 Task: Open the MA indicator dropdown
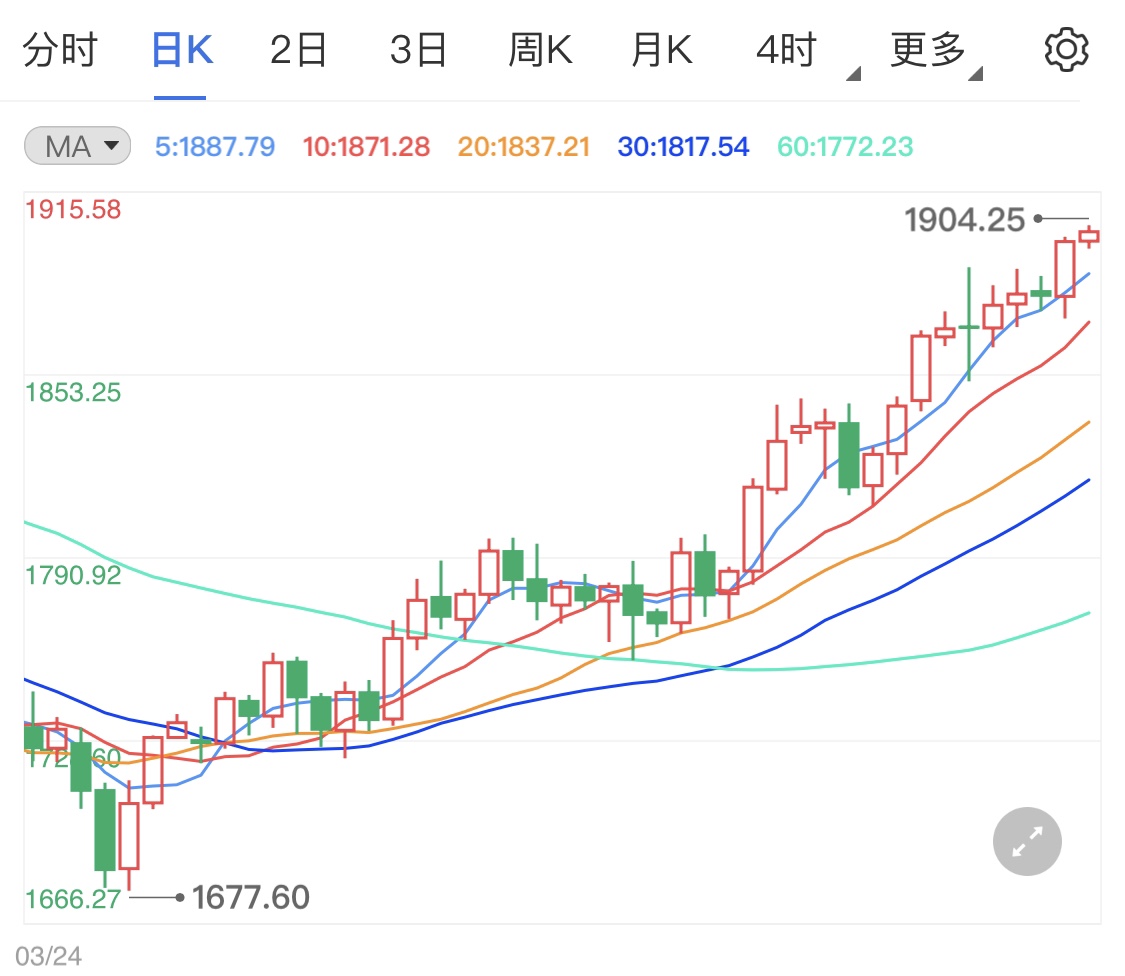click(x=77, y=146)
